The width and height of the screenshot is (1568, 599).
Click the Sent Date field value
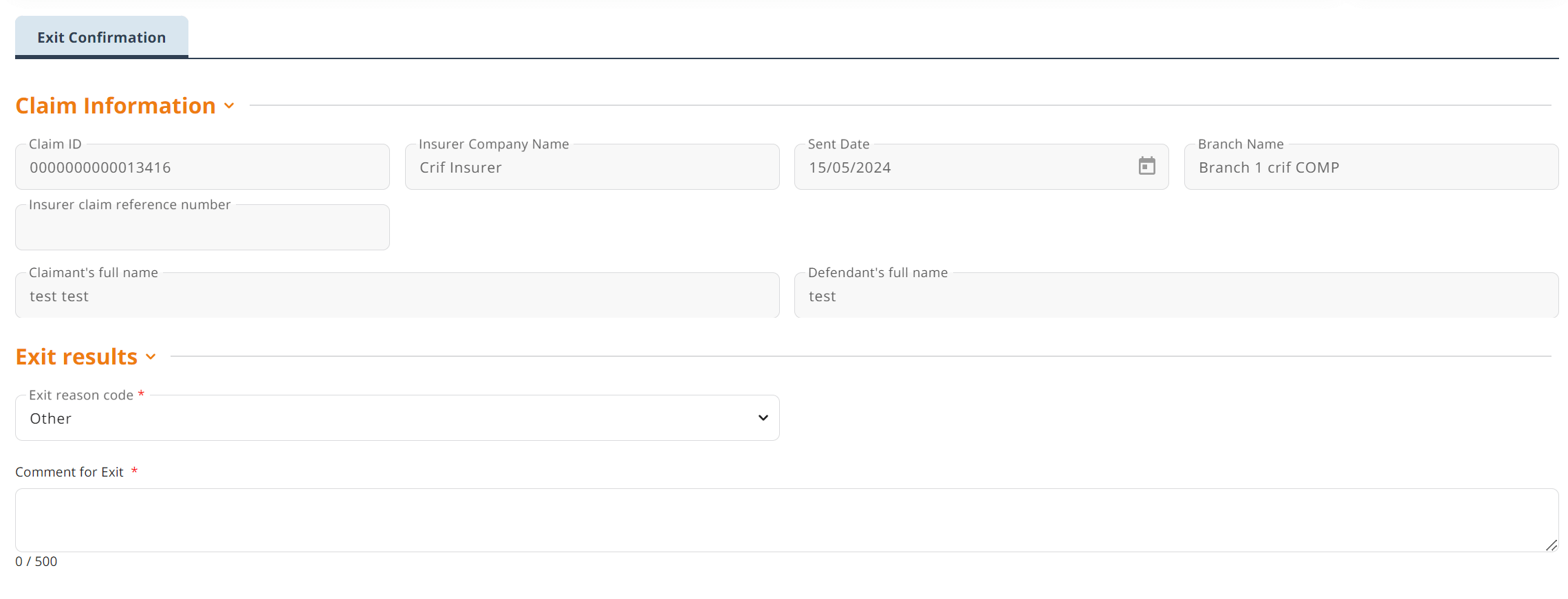(849, 168)
